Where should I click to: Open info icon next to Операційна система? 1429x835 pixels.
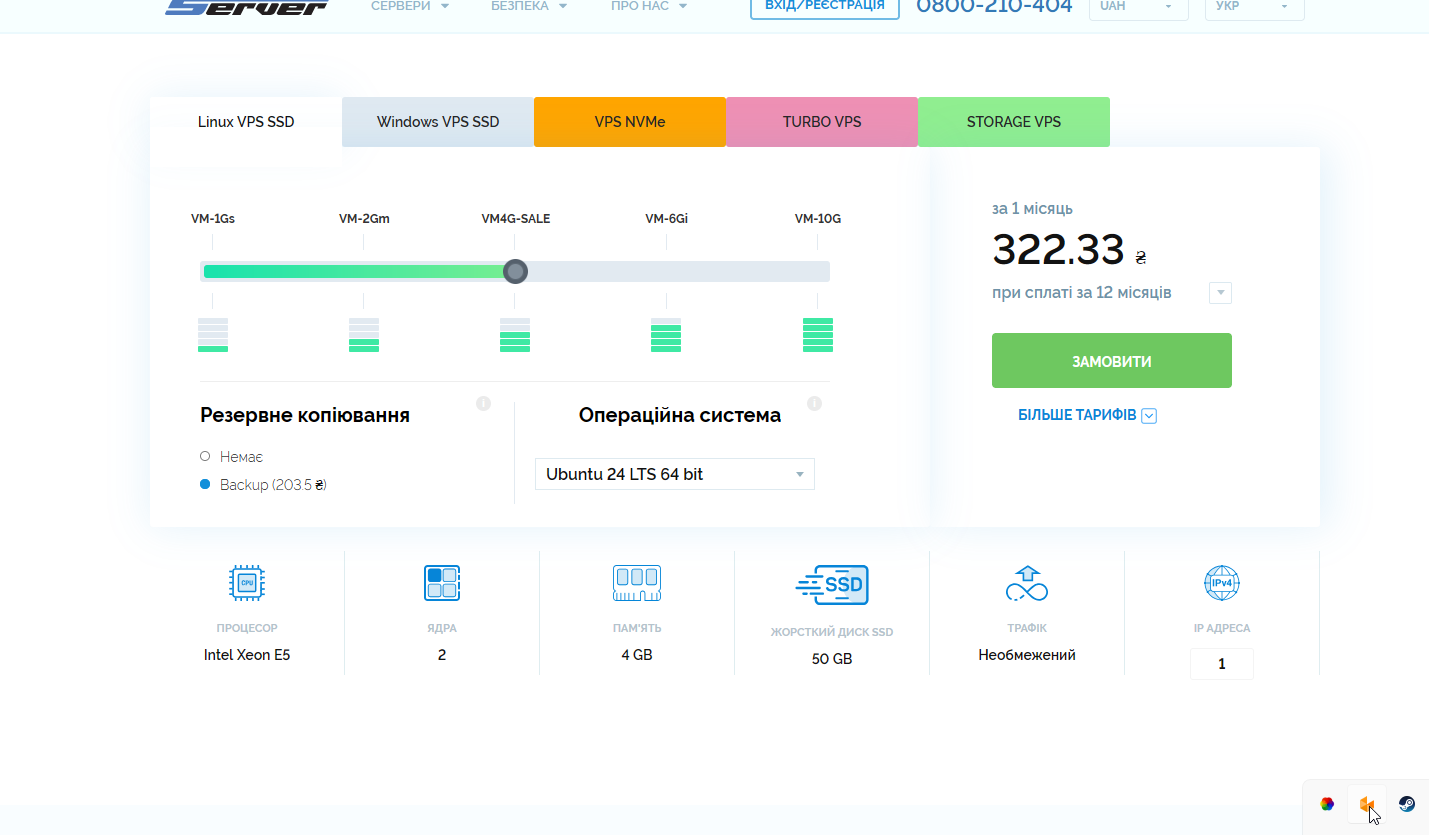coord(814,404)
